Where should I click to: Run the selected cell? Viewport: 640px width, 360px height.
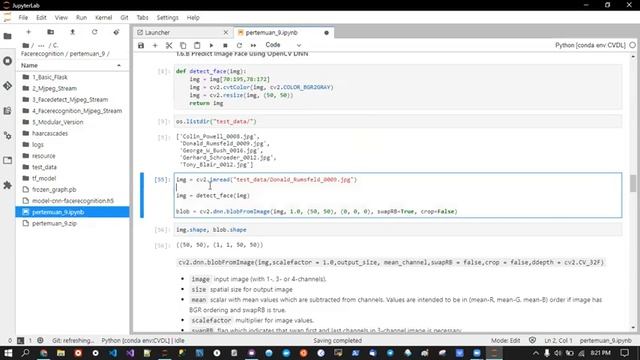(211, 45)
